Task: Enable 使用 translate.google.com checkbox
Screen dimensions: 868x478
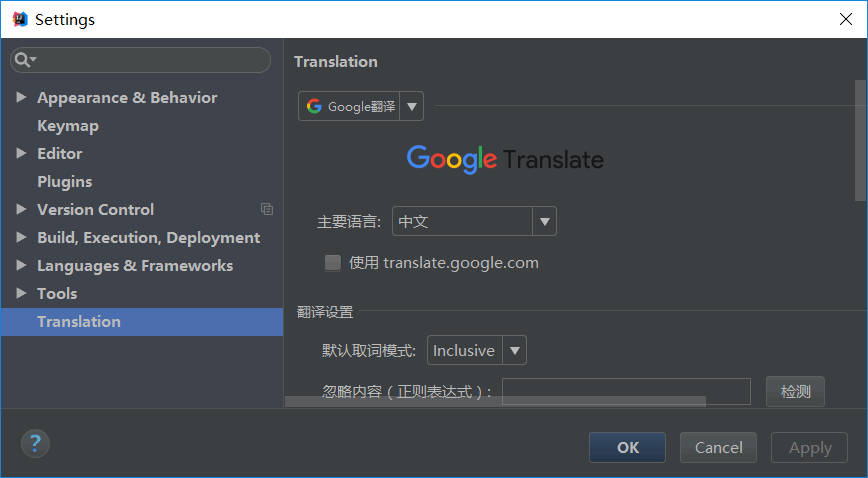Action: [x=333, y=263]
